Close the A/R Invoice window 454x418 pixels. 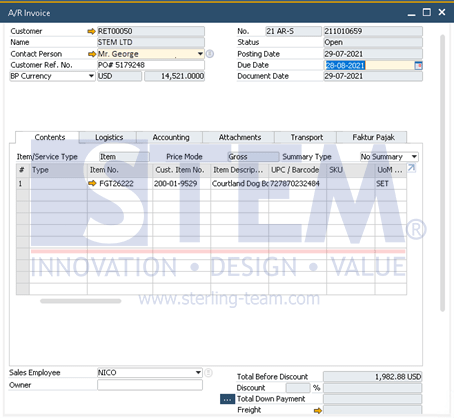[442, 13]
